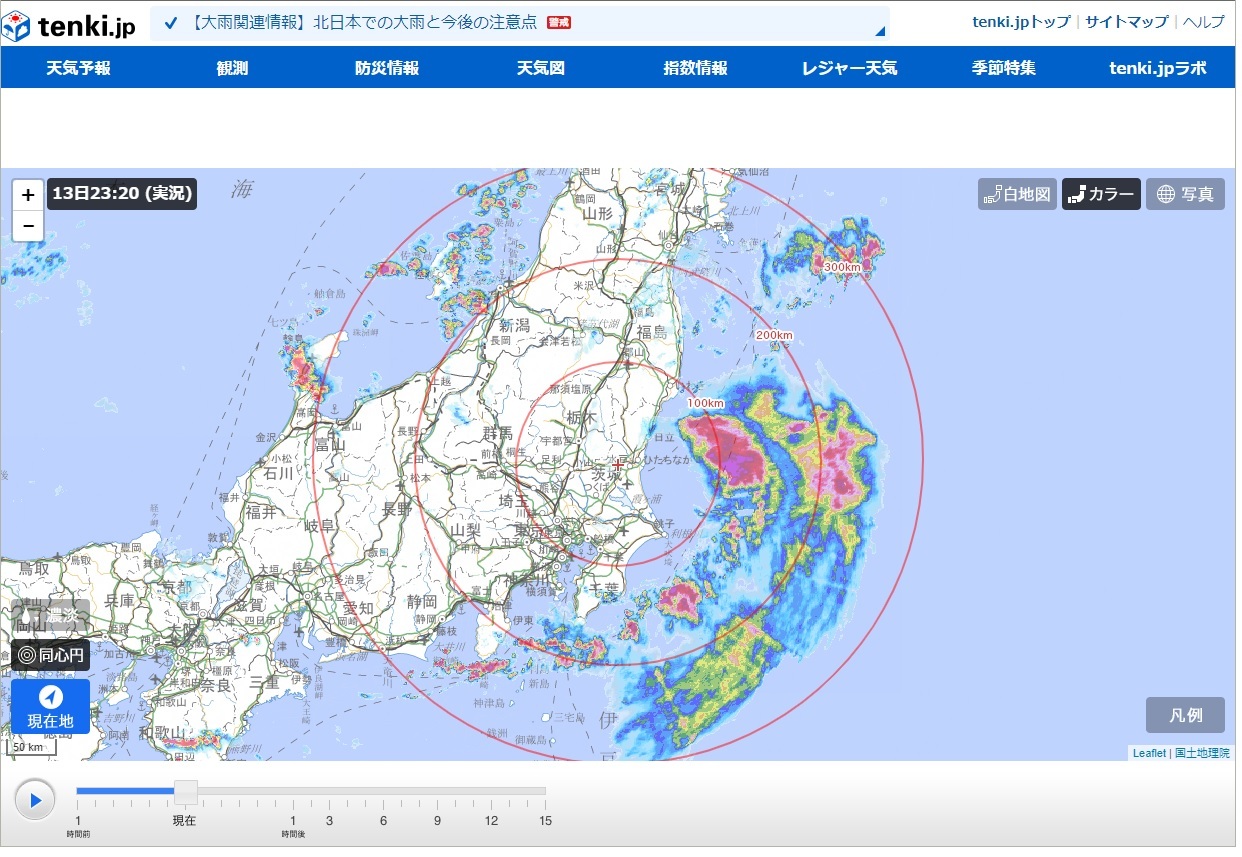Open the 防災情報 menu
1242x857 pixels.
coord(387,68)
